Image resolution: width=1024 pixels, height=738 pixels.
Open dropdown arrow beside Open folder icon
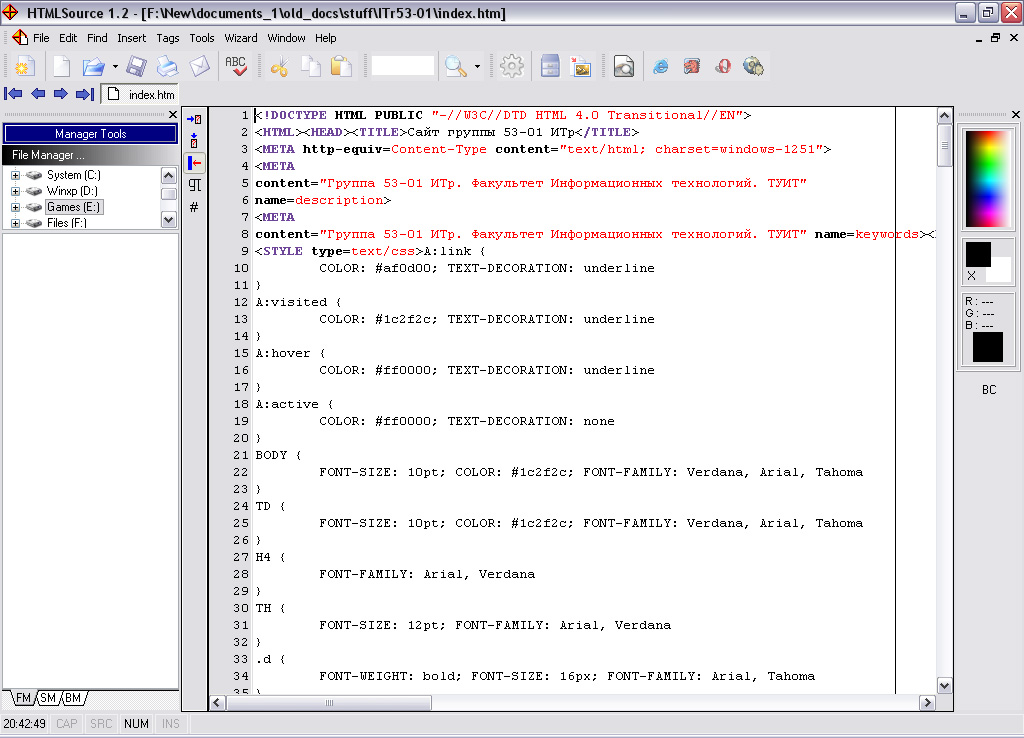[x=115, y=67]
